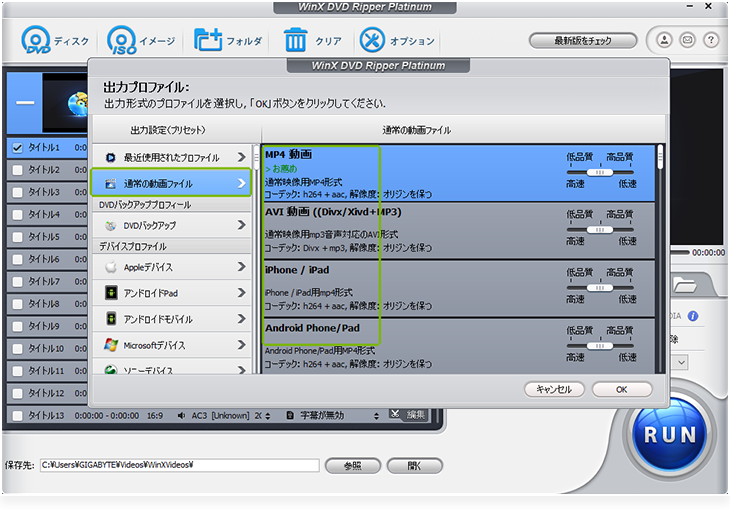This screenshot has height=510, width=730.
Task: Open the subtitle 字幕が無効 dropdown
Action: pyautogui.click(x=376, y=416)
